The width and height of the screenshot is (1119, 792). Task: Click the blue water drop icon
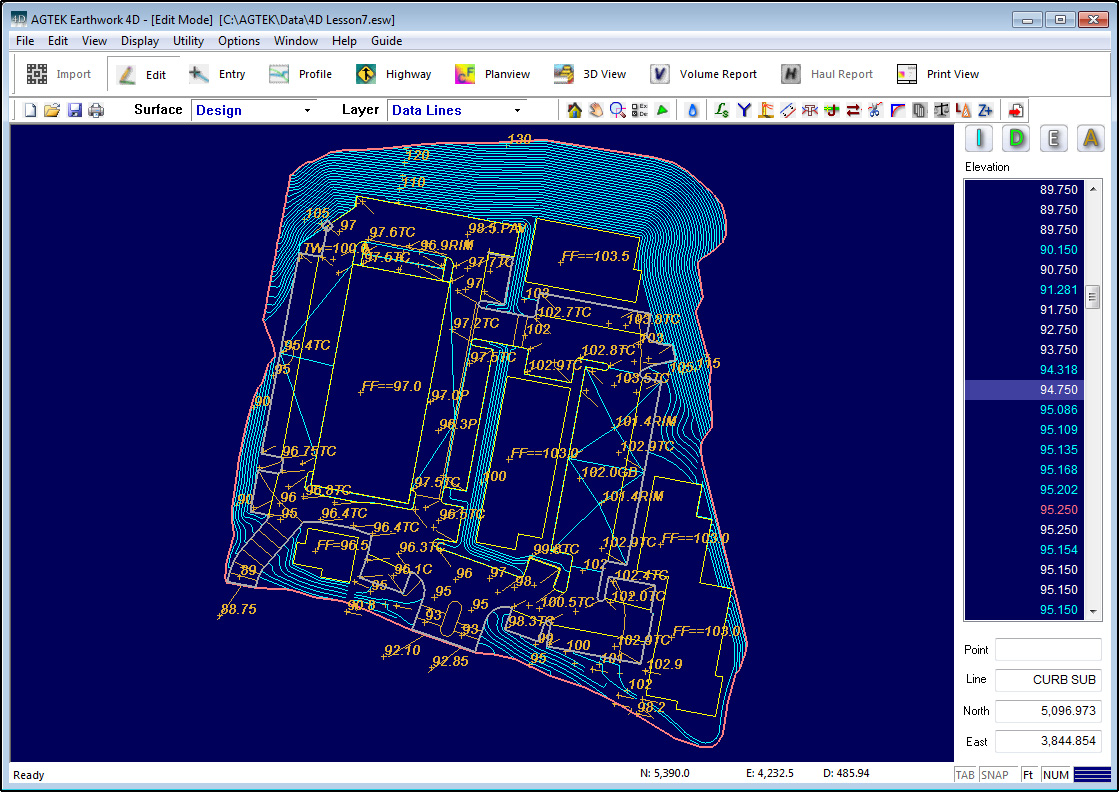(692, 110)
